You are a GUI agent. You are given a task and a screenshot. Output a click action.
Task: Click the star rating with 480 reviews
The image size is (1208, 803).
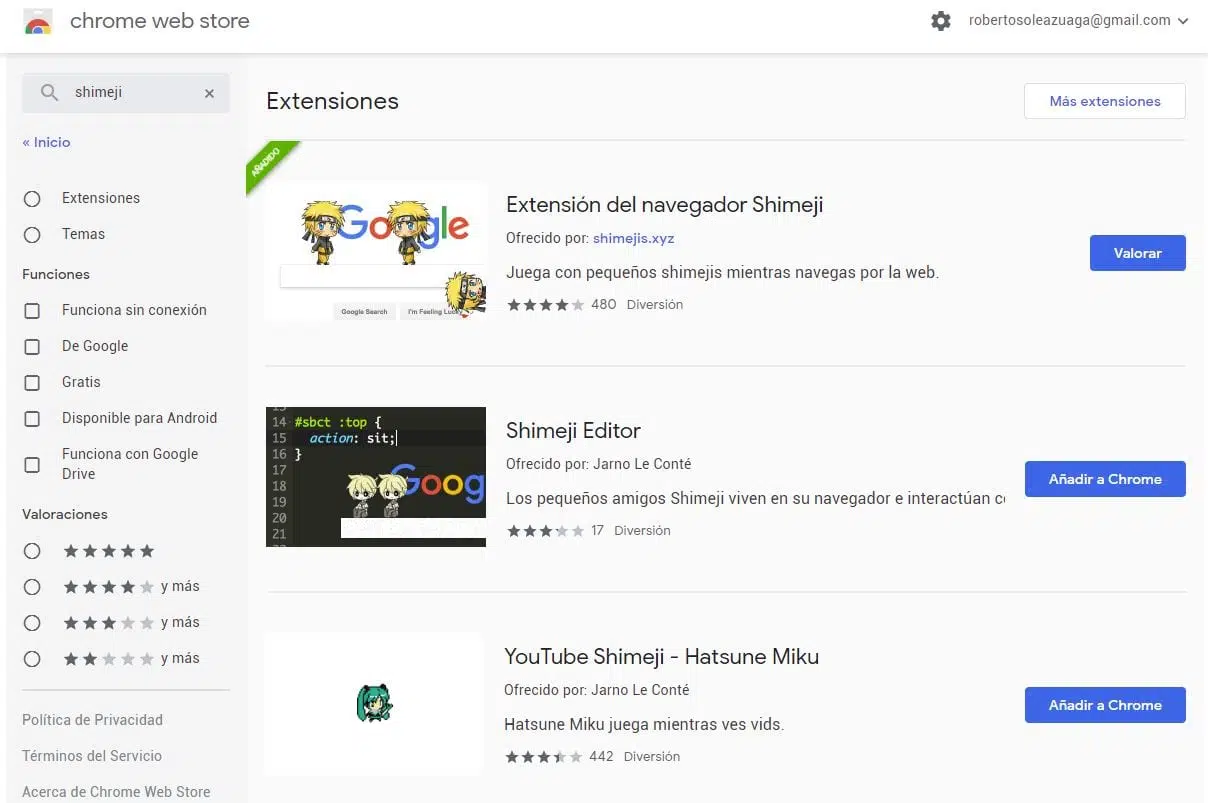(546, 304)
